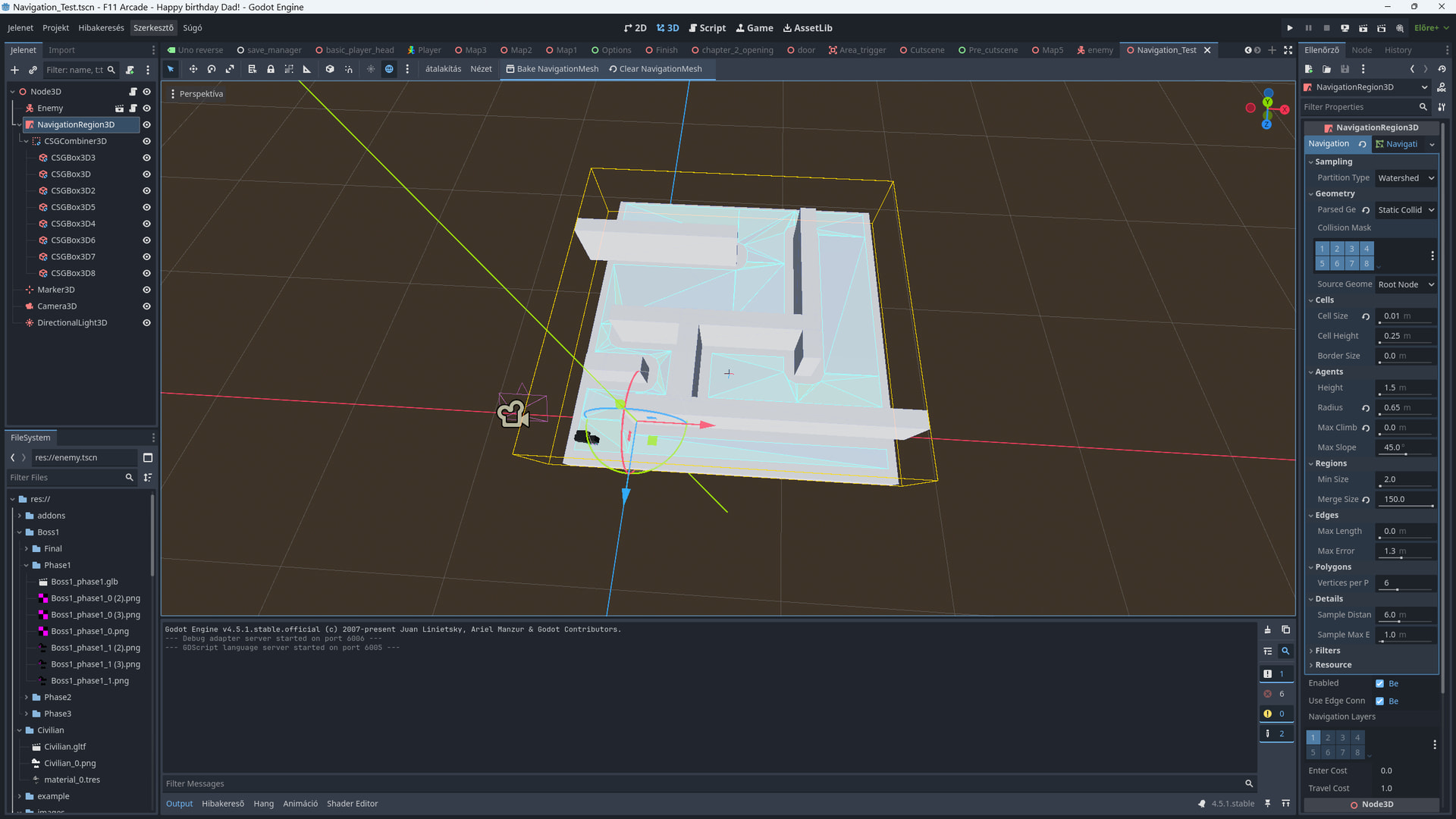Screen dimensions: 1456x819
Task: Adjust the Max Slope slider
Action: 1405,453
